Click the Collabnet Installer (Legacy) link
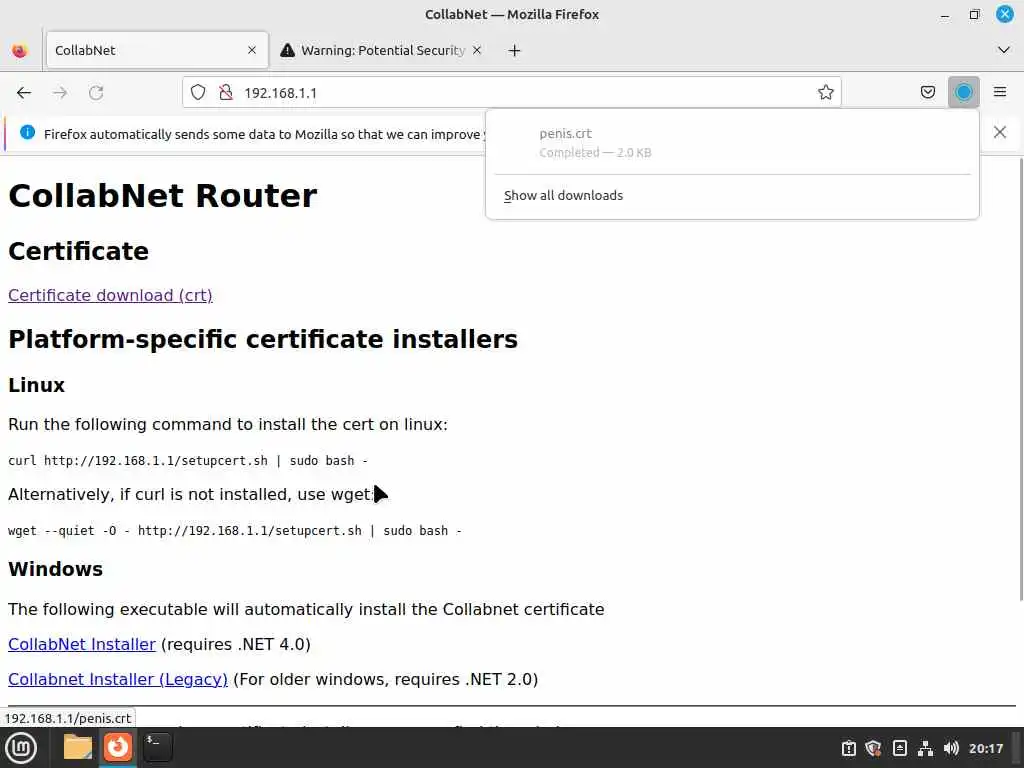Image resolution: width=1024 pixels, height=768 pixels. pos(118,679)
